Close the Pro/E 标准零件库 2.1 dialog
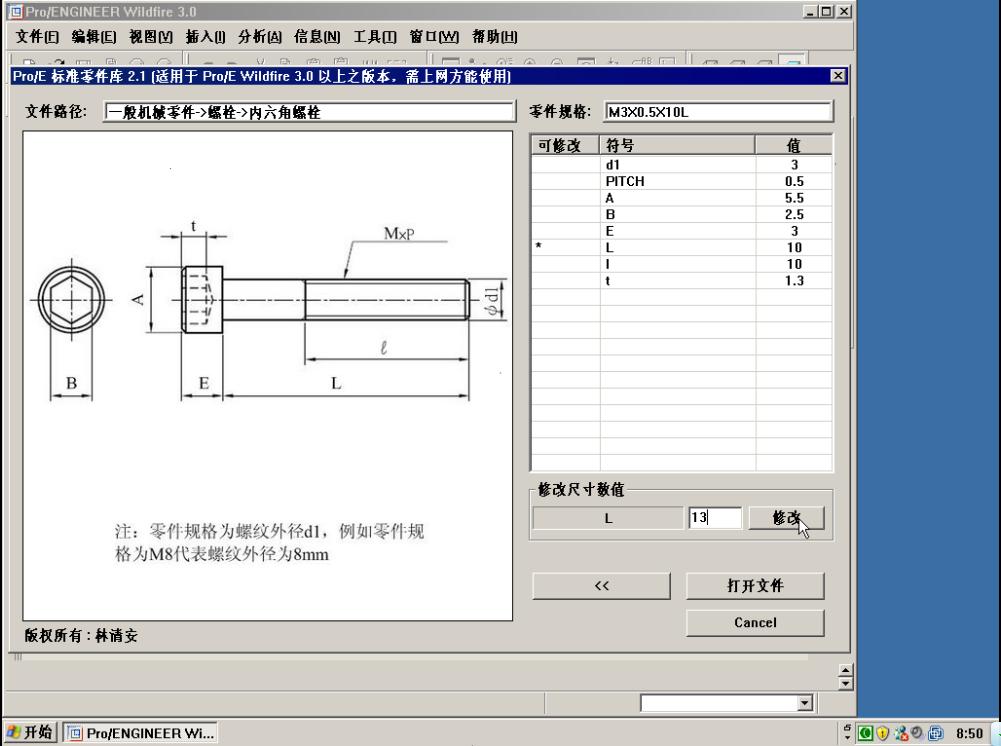 [838, 76]
